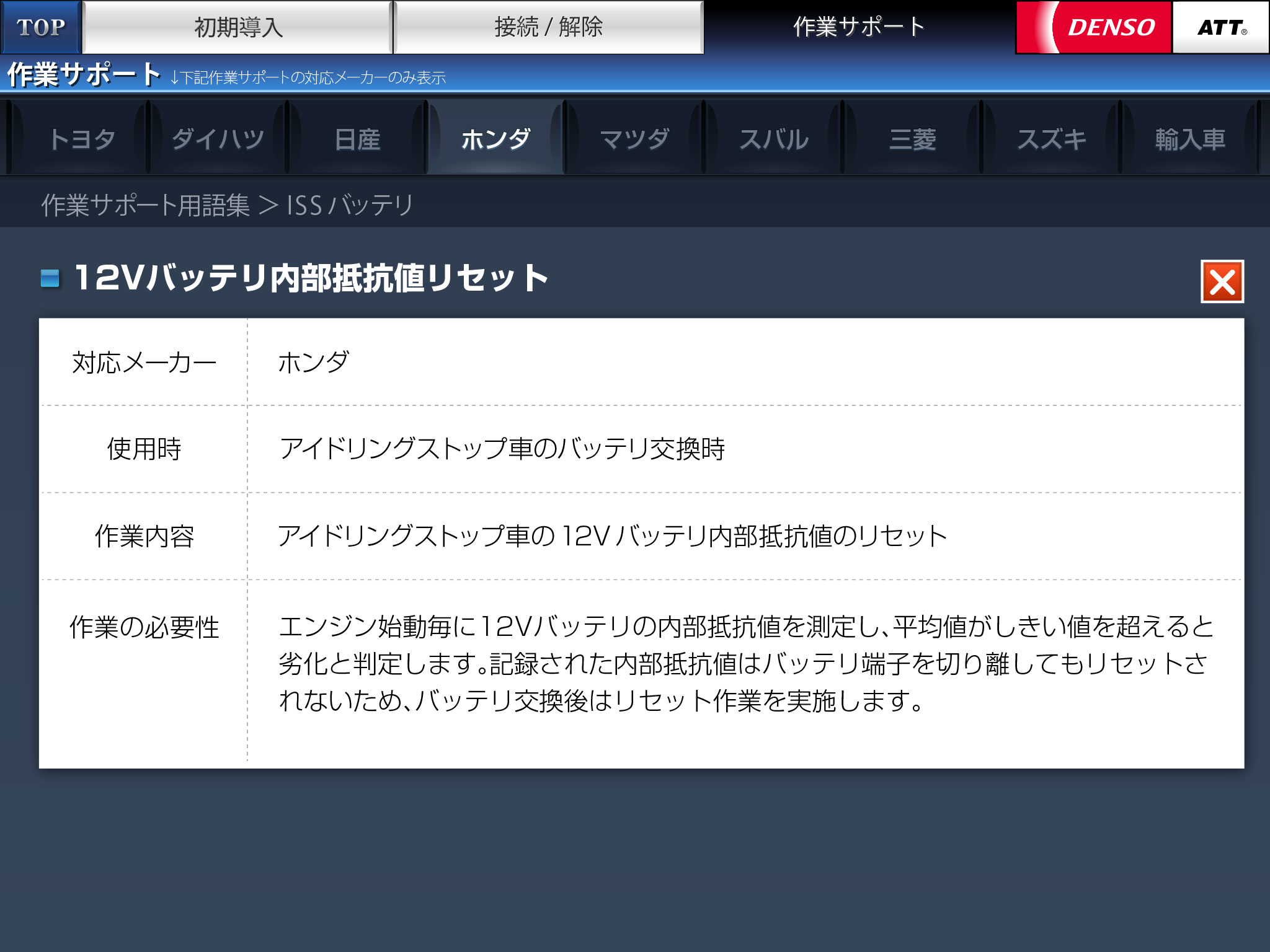
Task: Click the ATT logo
Action: [x=1220, y=27]
